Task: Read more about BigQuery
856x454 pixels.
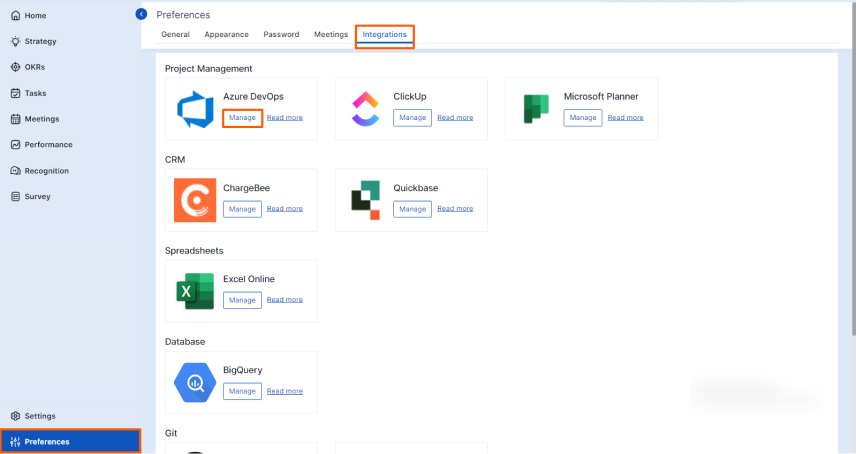Action: [284, 391]
